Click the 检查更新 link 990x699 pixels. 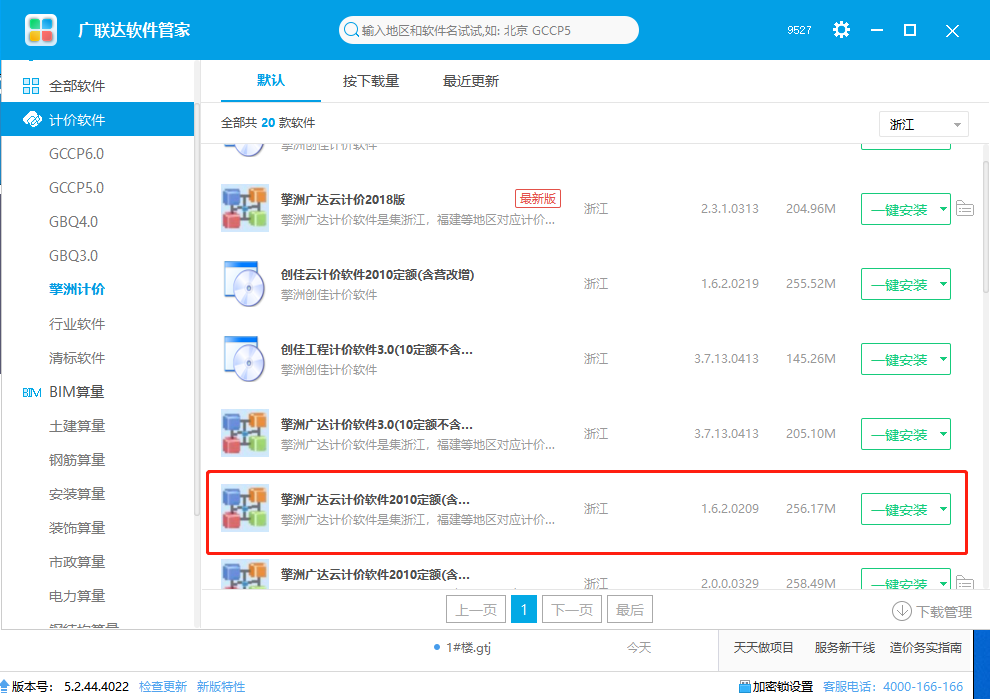tap(163, 686)
